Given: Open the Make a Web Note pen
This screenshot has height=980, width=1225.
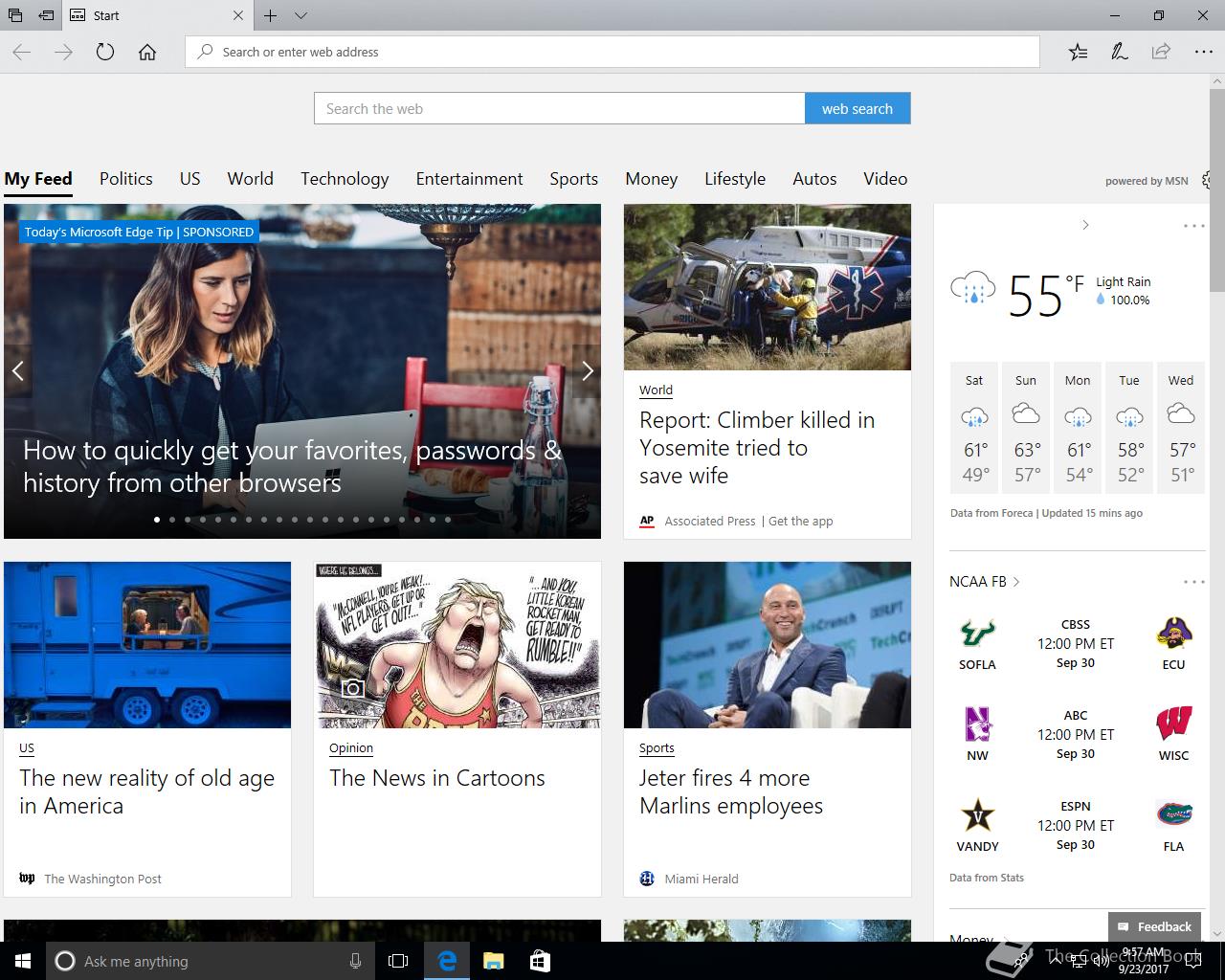Looking at the screenshot, I should 1119,52.
